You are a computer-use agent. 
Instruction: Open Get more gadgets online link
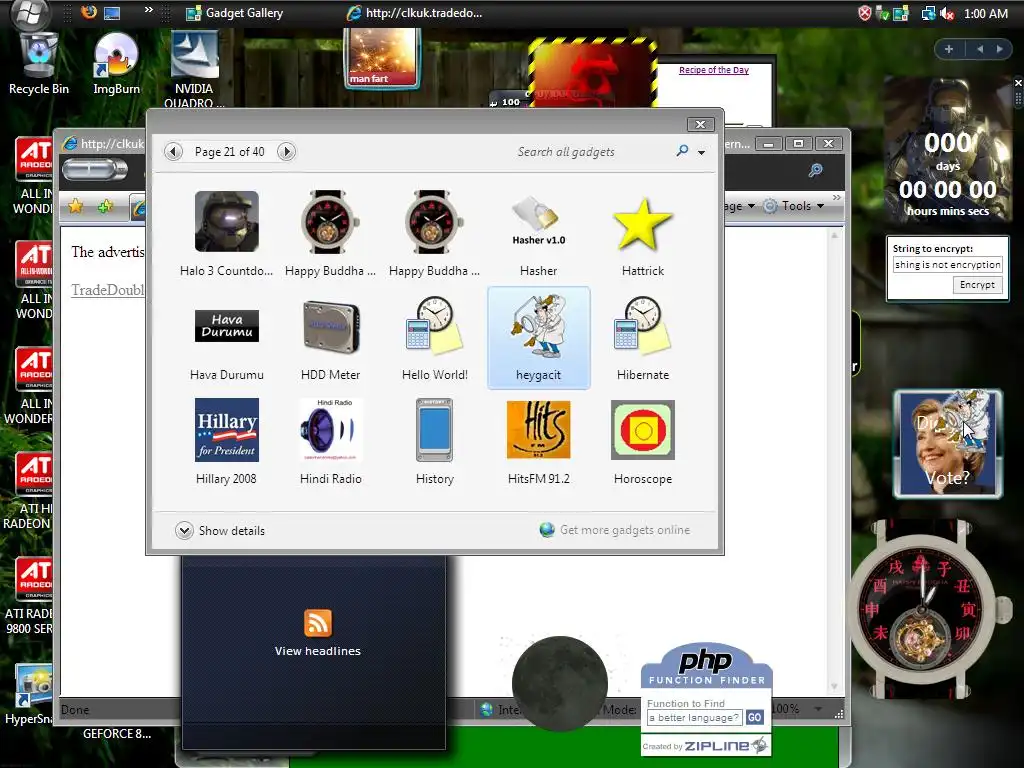(x=615, y=530)
